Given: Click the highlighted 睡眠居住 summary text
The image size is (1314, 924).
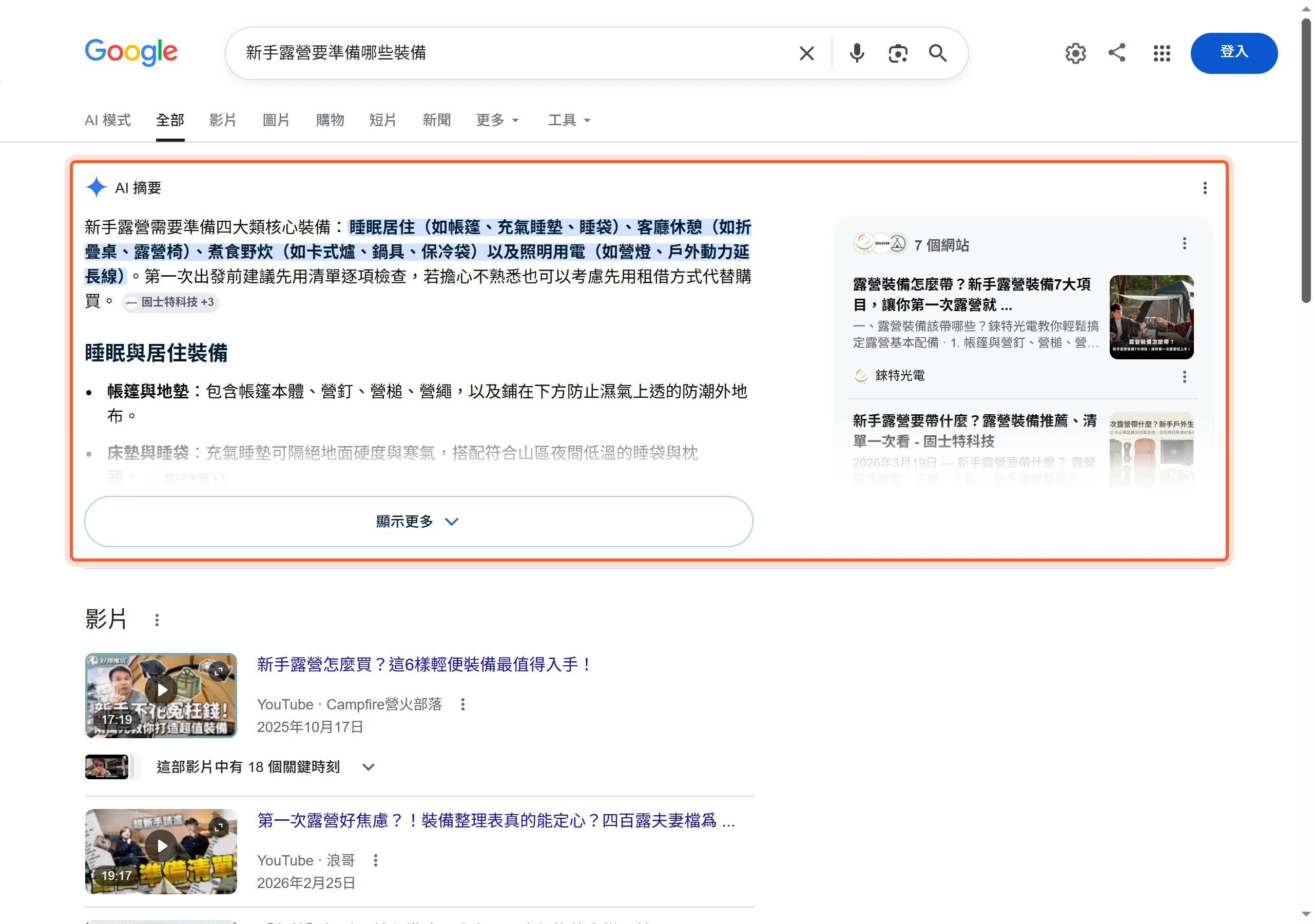Looking at the screenshot, I should (x=418, y=252).
